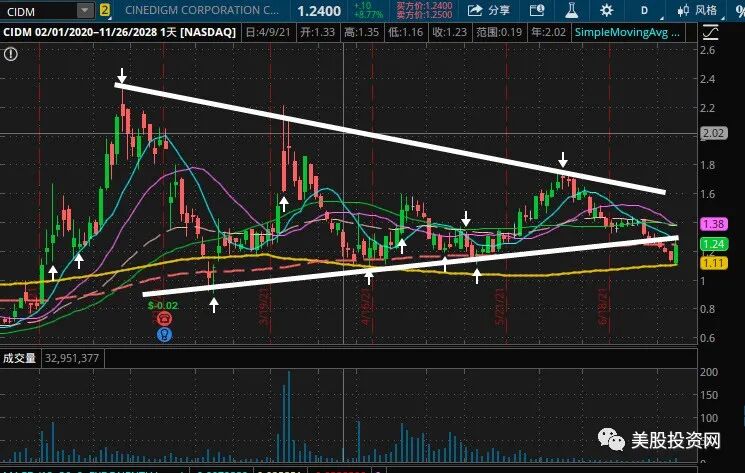This screenshot has height=473, width=745.
Task: Click the 分享 share button
Action: 488,10
